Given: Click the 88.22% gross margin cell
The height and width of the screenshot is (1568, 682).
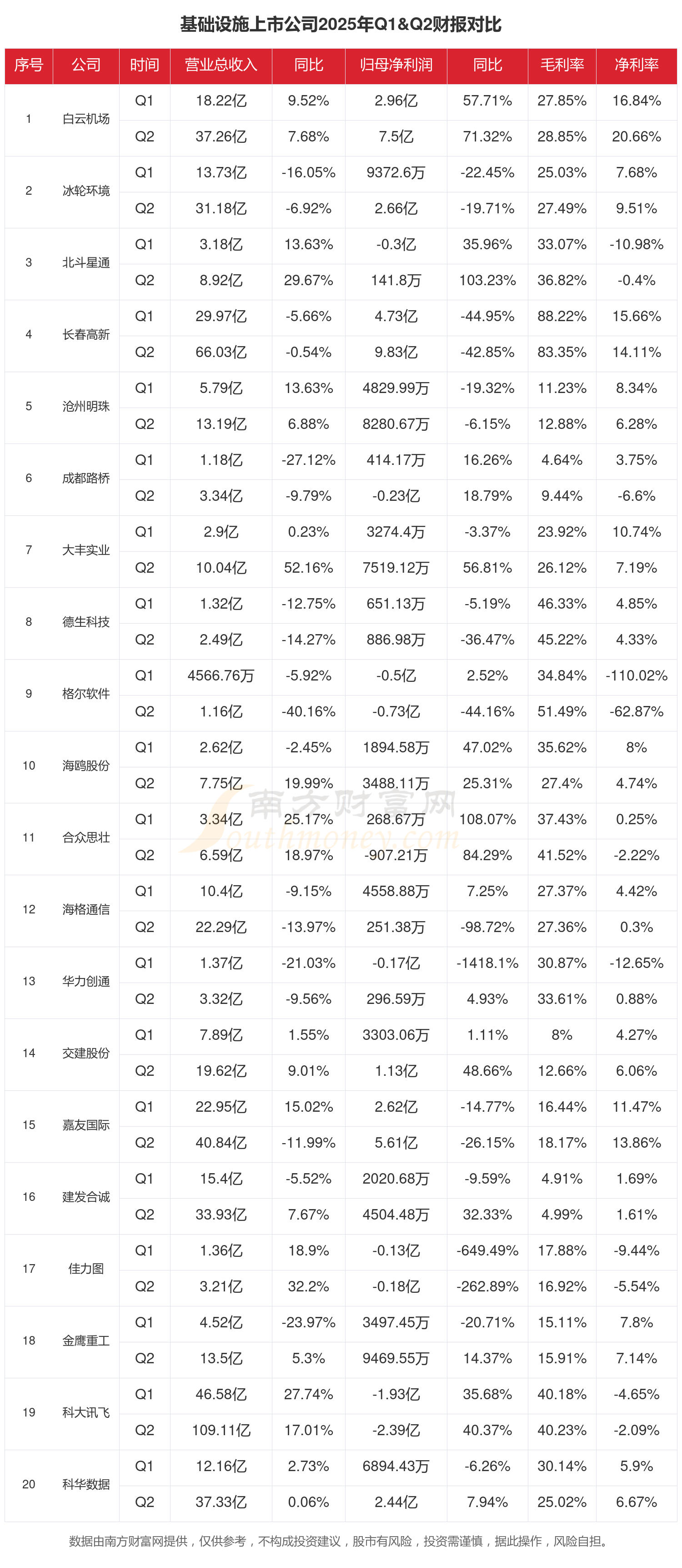Looking at the screenshot, I should pyautogui.click(x=562, y=316).
